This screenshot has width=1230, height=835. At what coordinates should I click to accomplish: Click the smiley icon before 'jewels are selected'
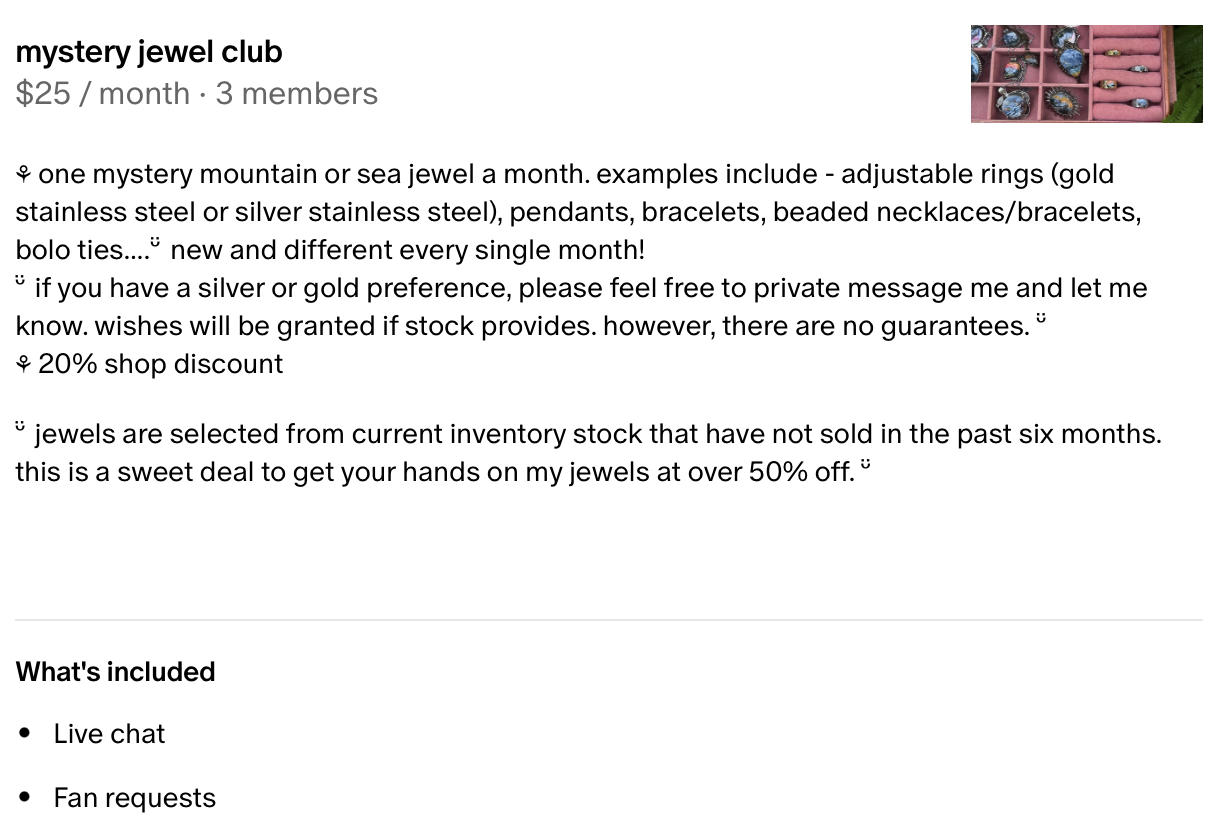[x=21, y=427]
